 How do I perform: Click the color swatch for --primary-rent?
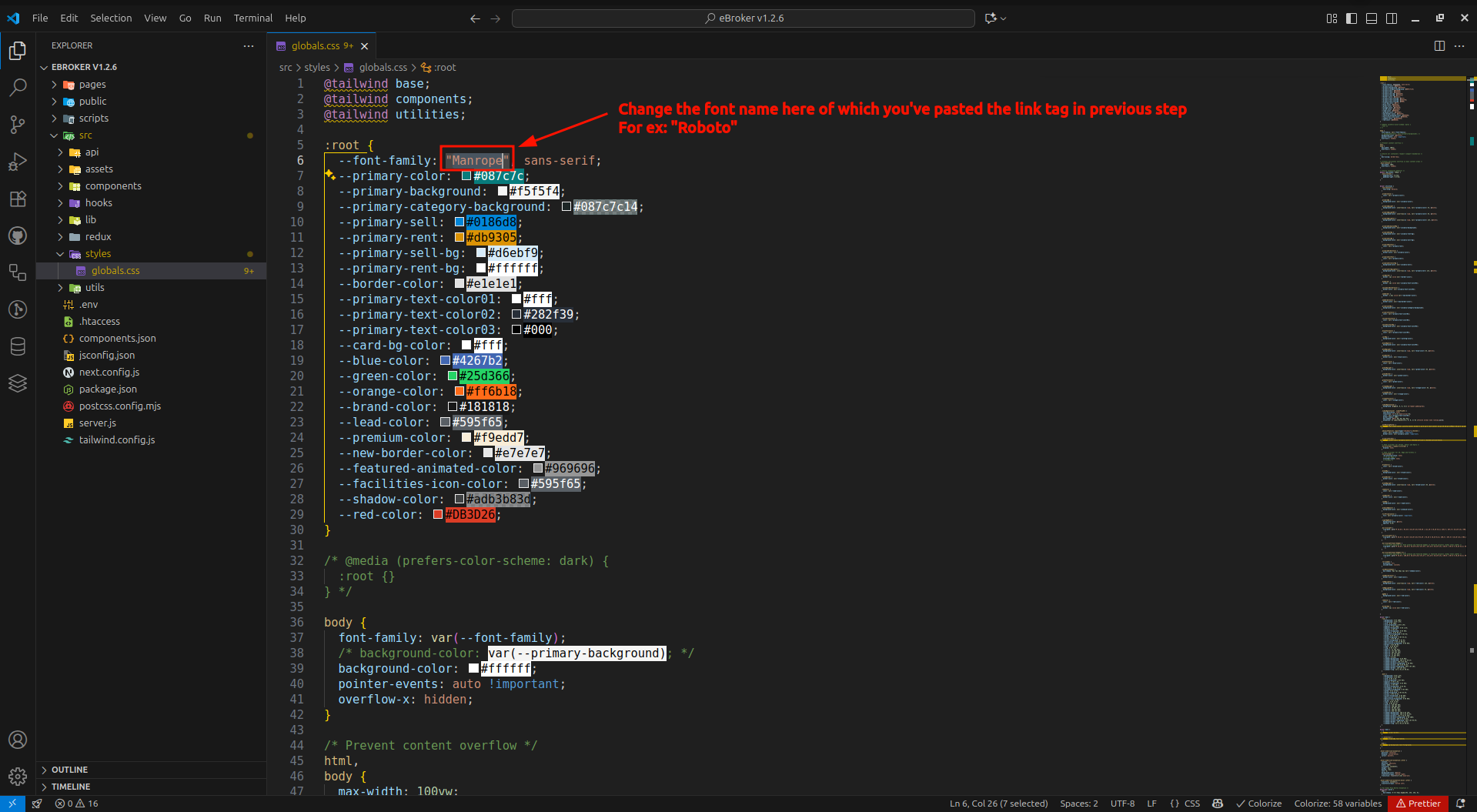tap(459, 238)
